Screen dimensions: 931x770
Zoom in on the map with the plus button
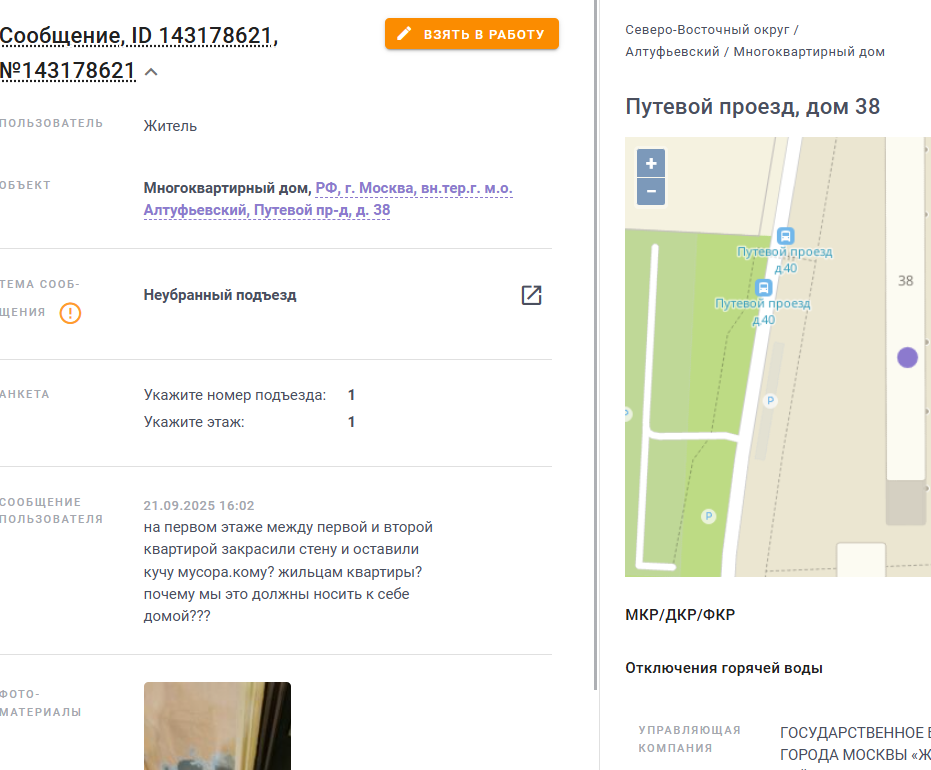tap(651, 163)
